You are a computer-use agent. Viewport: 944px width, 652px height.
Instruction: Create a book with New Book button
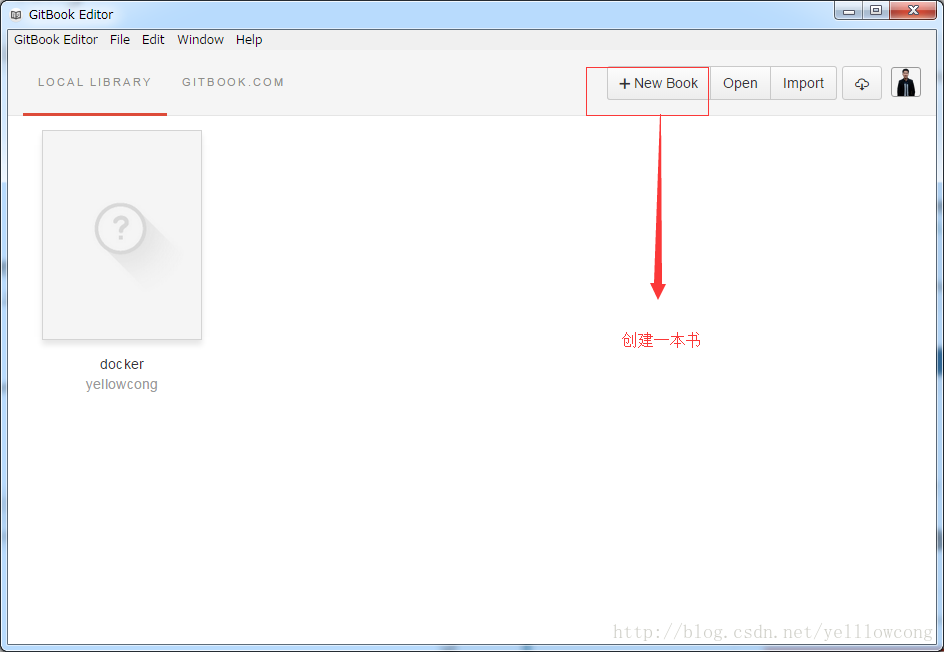(x=659, y=83)
